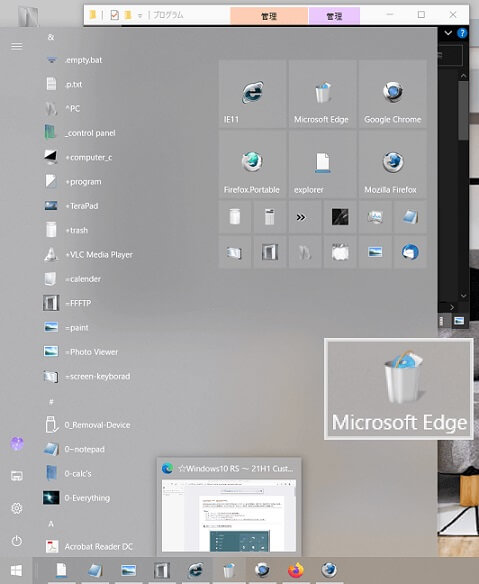Jump to the A letter group header

click(51, 524)
